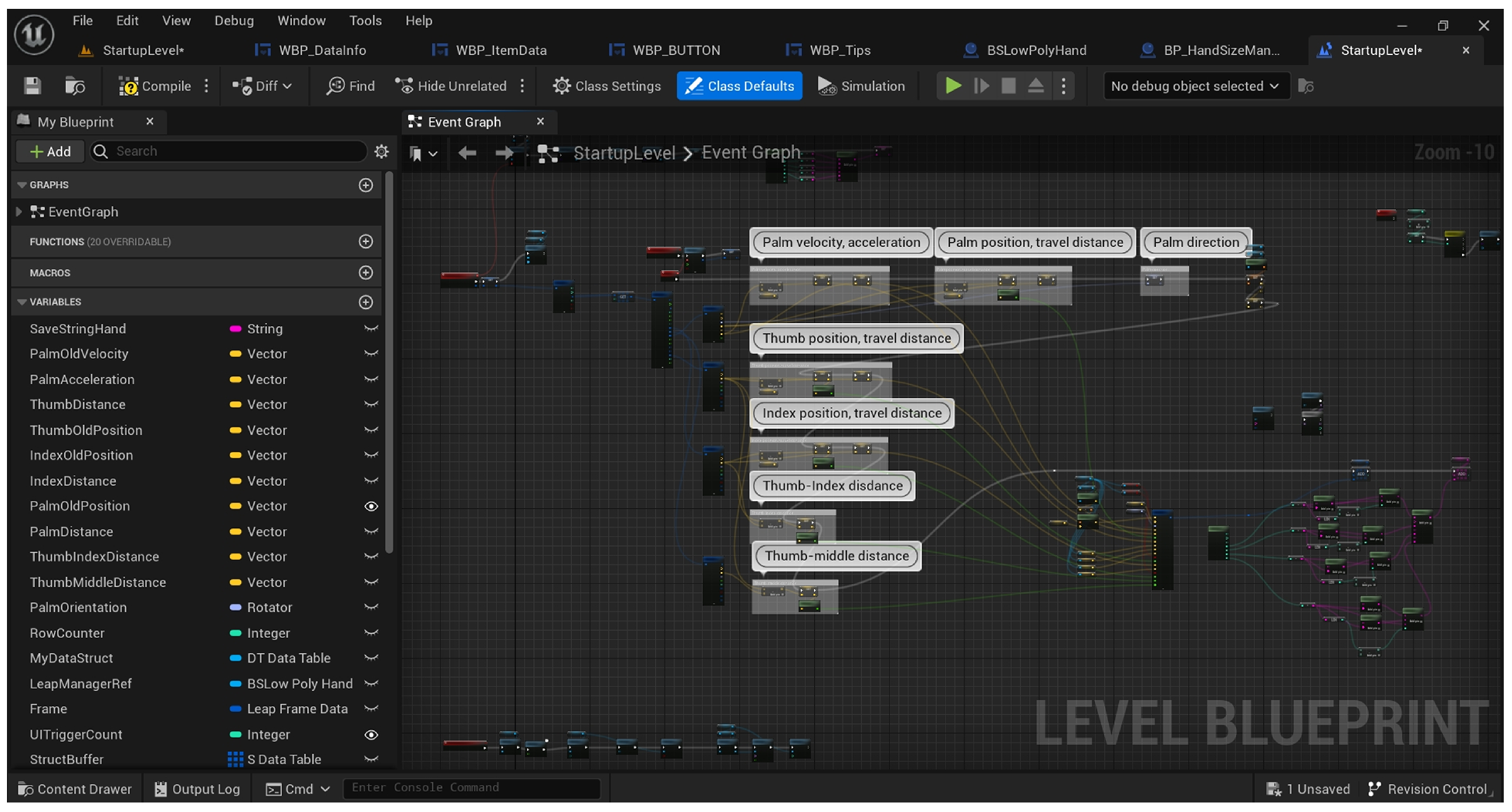Click the Class Settings button
Image resolution: width=1512 pixels, height=812 pixels.
[606, 86]
